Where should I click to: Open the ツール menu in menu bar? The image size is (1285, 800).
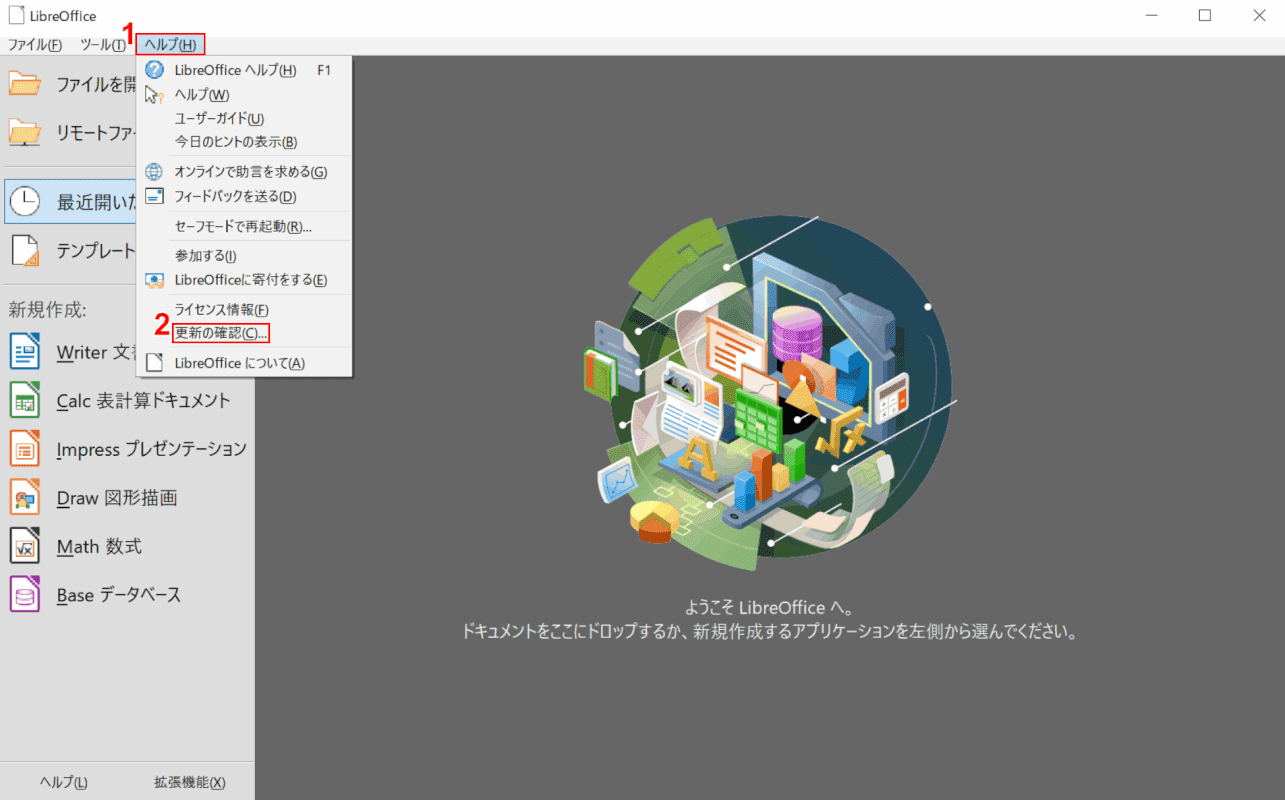[x=103, y=45]
